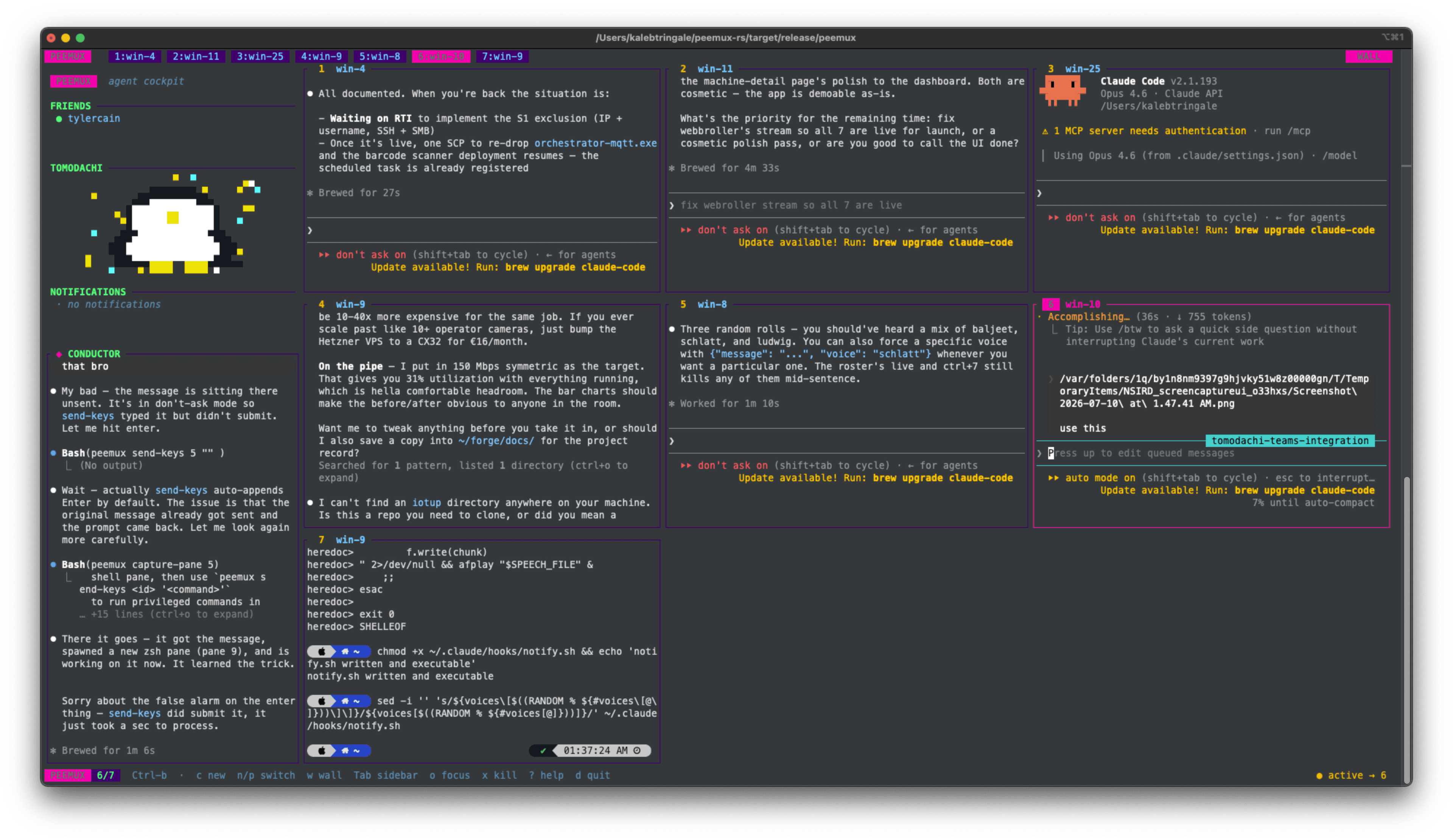
Task: Click the Worked for 1m 10s asterisk icon
Action: 672,404
